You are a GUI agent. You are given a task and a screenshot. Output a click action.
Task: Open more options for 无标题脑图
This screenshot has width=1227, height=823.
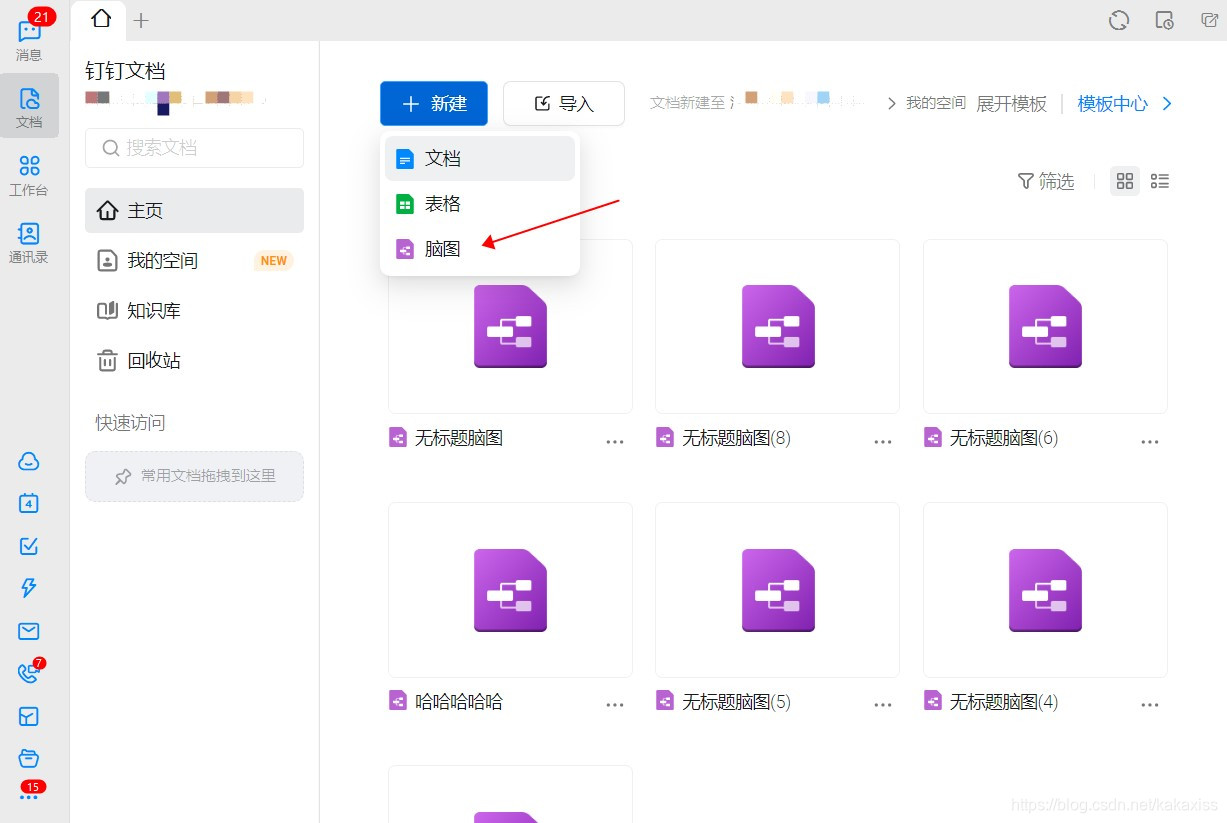pyautogui.click(x=615, y=441)
